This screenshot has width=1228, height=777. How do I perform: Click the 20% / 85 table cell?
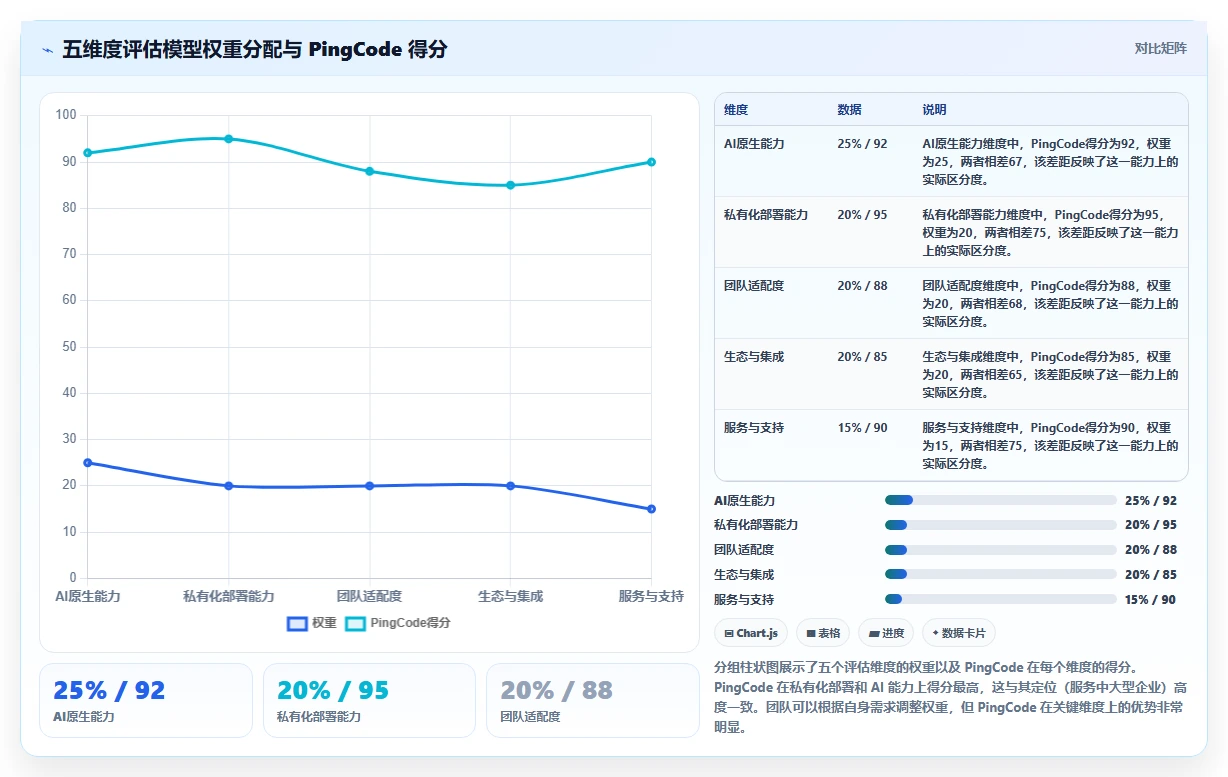coord(862,357)
